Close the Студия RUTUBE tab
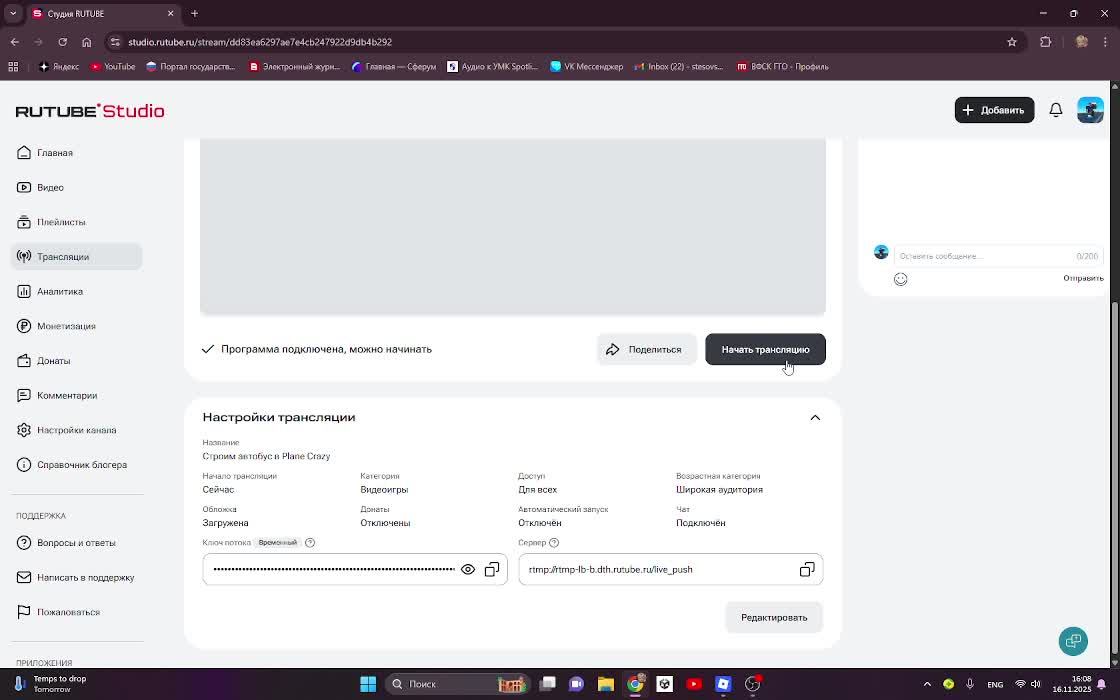 [171, 14]
